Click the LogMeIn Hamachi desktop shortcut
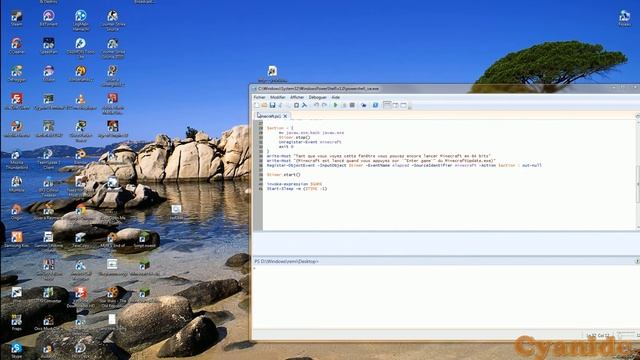Screen dimensions: 640x360 tap(80, 20)
